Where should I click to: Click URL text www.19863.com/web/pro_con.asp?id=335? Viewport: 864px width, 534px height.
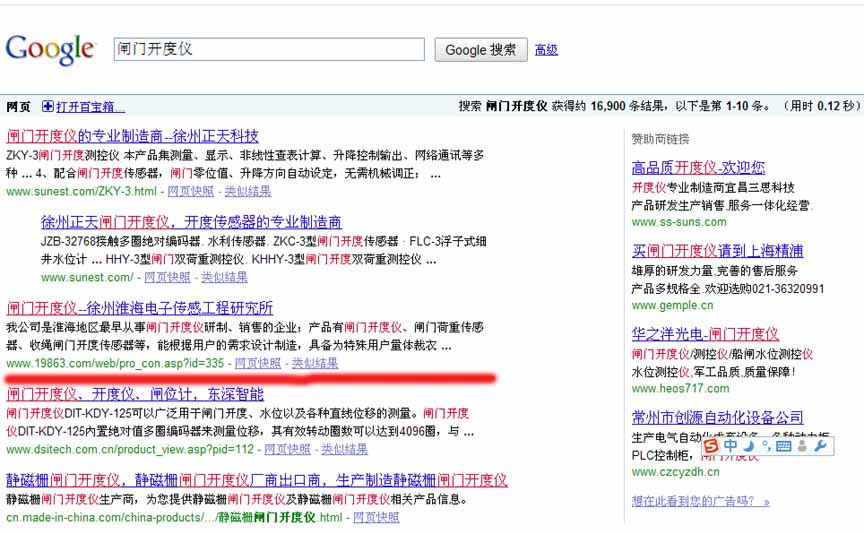115,363
